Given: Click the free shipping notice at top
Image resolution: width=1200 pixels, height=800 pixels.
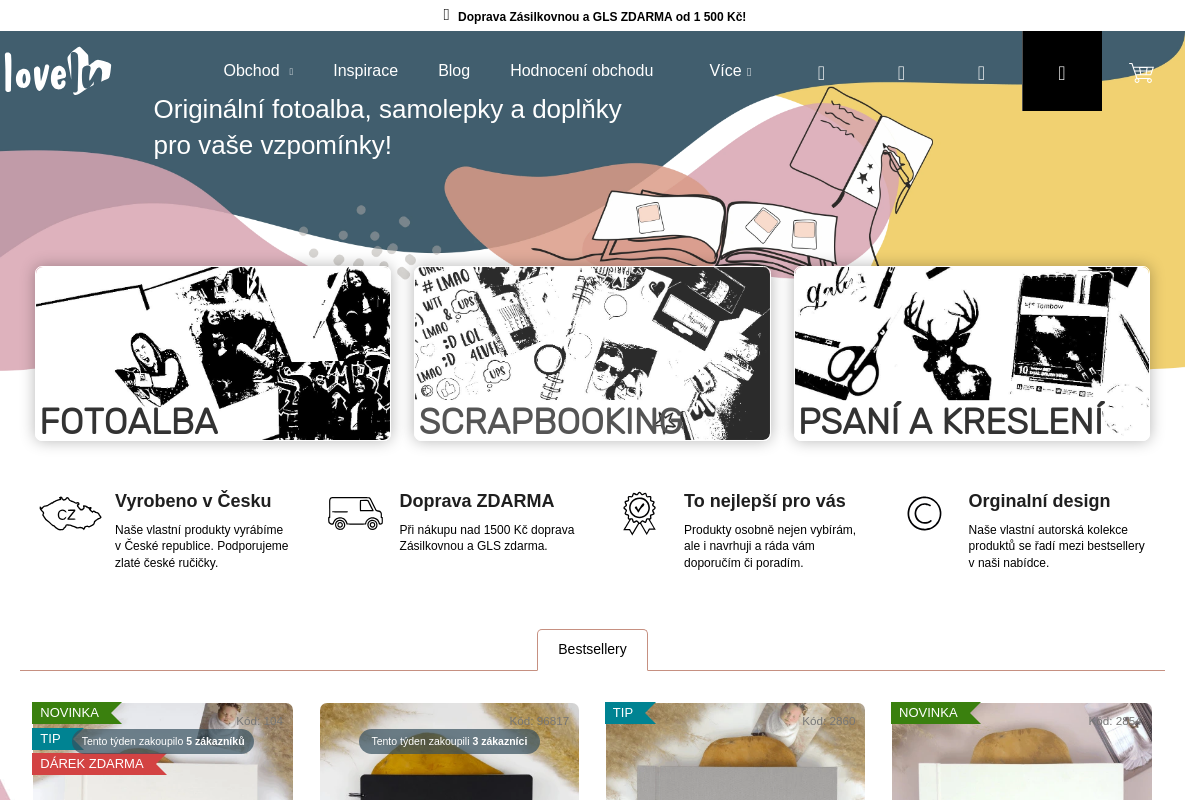Looking at the screenshot, I should [x=601, y=17].
